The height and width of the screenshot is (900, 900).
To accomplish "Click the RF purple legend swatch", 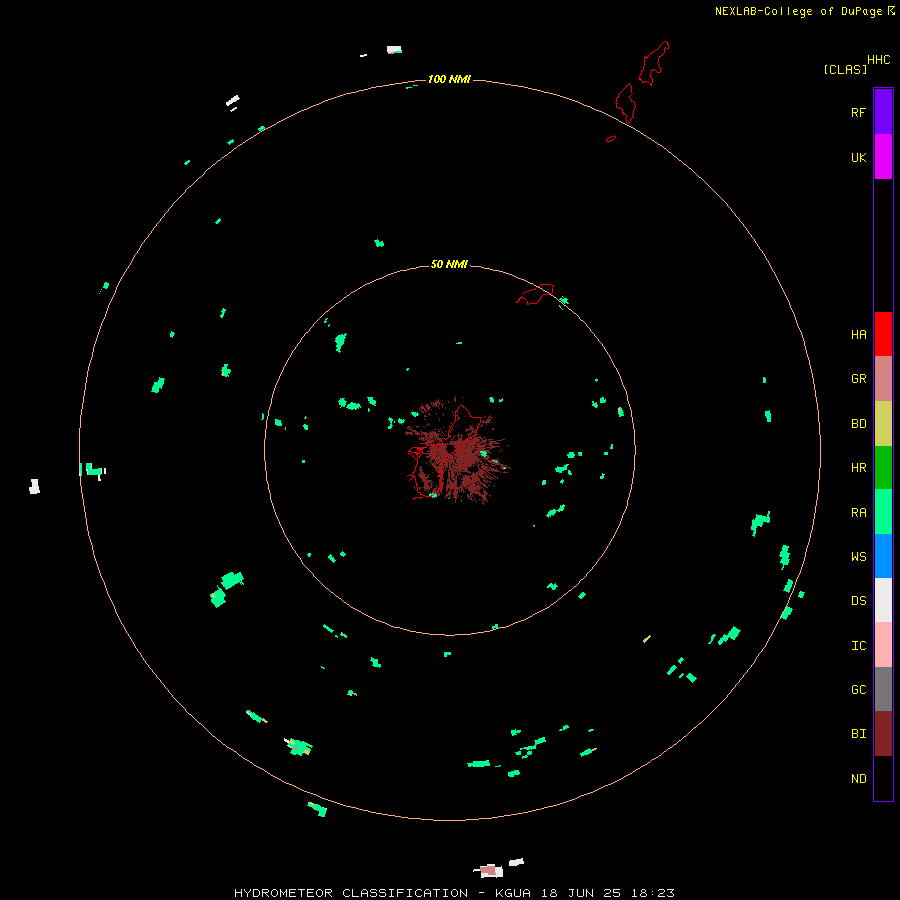I will tap(883, 112).
